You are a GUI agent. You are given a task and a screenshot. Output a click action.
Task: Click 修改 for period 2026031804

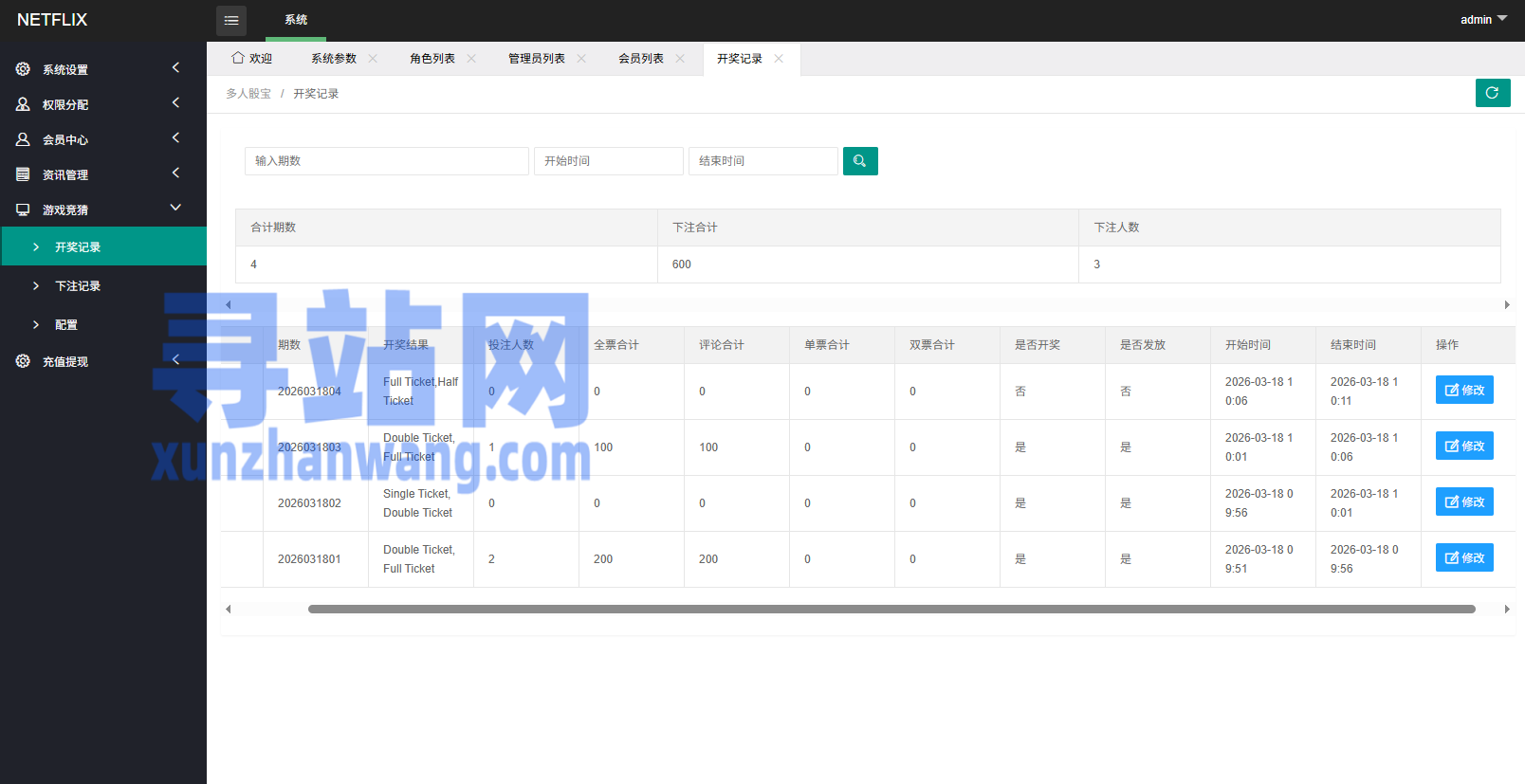pos(1463,391)
